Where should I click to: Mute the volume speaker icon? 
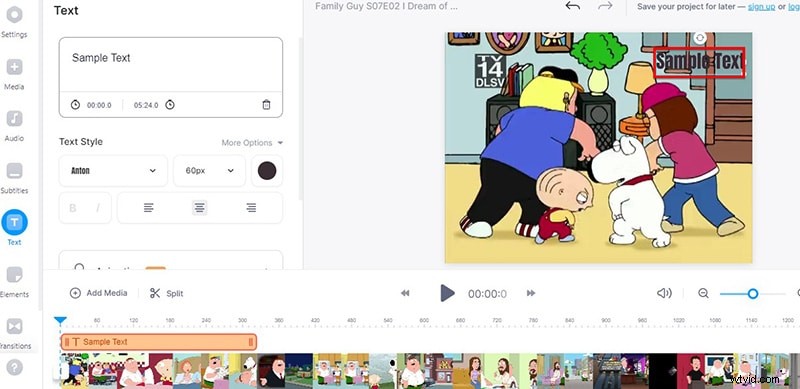tap(664, 293)
